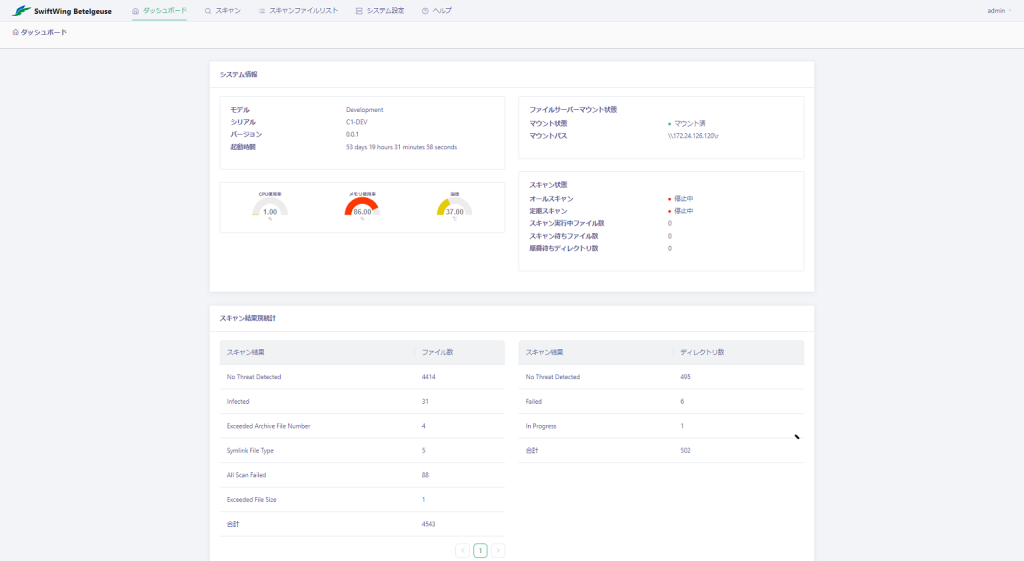Image resolution: width=1024 pixels, height=561 pixels.
Task: Click the SwiftWing Betelgeuse logo icon
Action: pyautogui.click(x=21, y=10)
